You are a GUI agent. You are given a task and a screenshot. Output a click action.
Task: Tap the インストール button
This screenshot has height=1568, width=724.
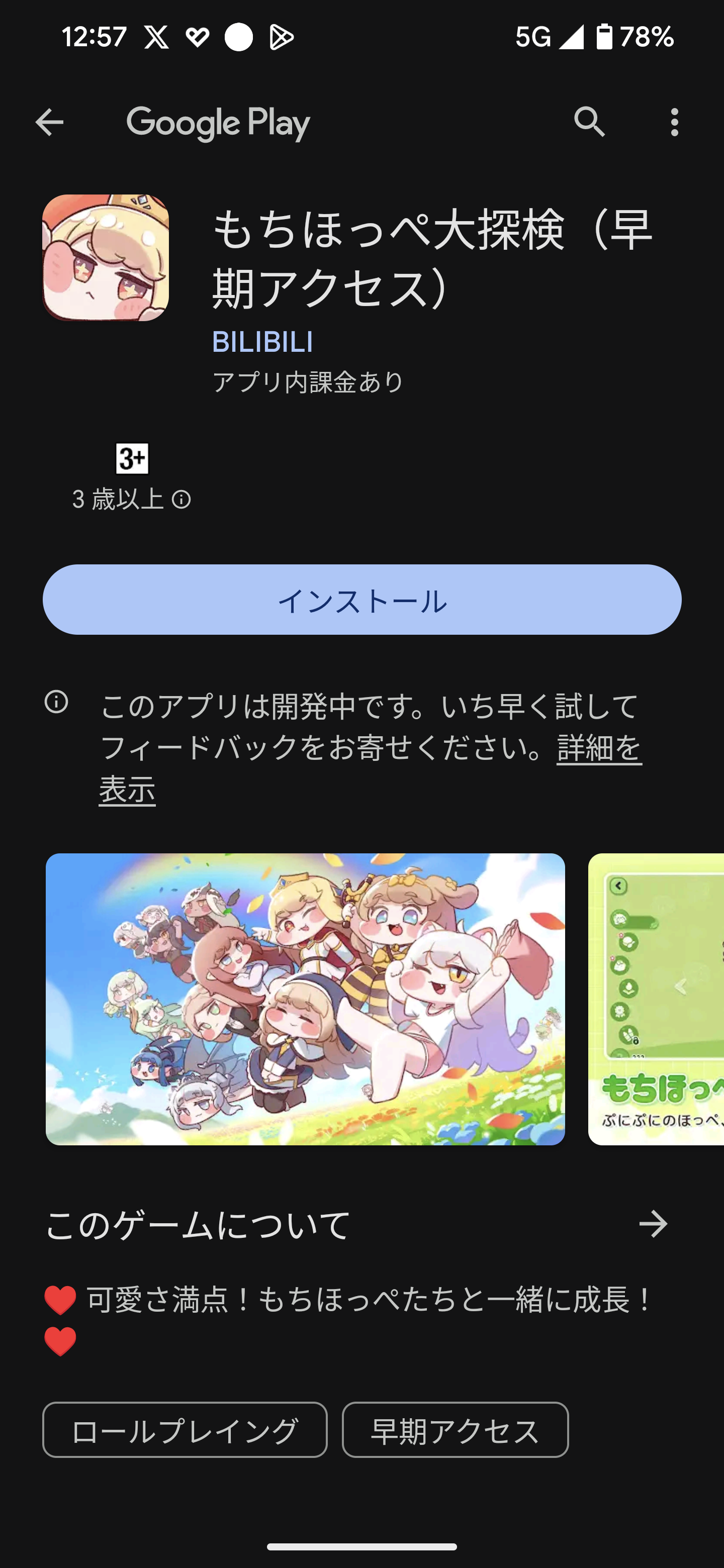(x=361, y=600)
